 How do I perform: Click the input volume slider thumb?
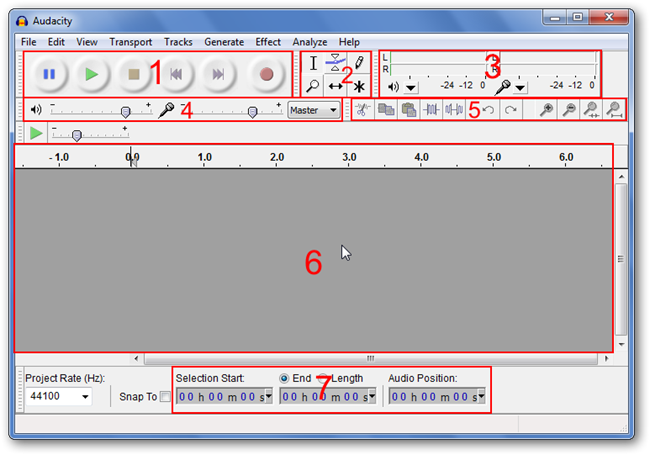coord(252,112)
